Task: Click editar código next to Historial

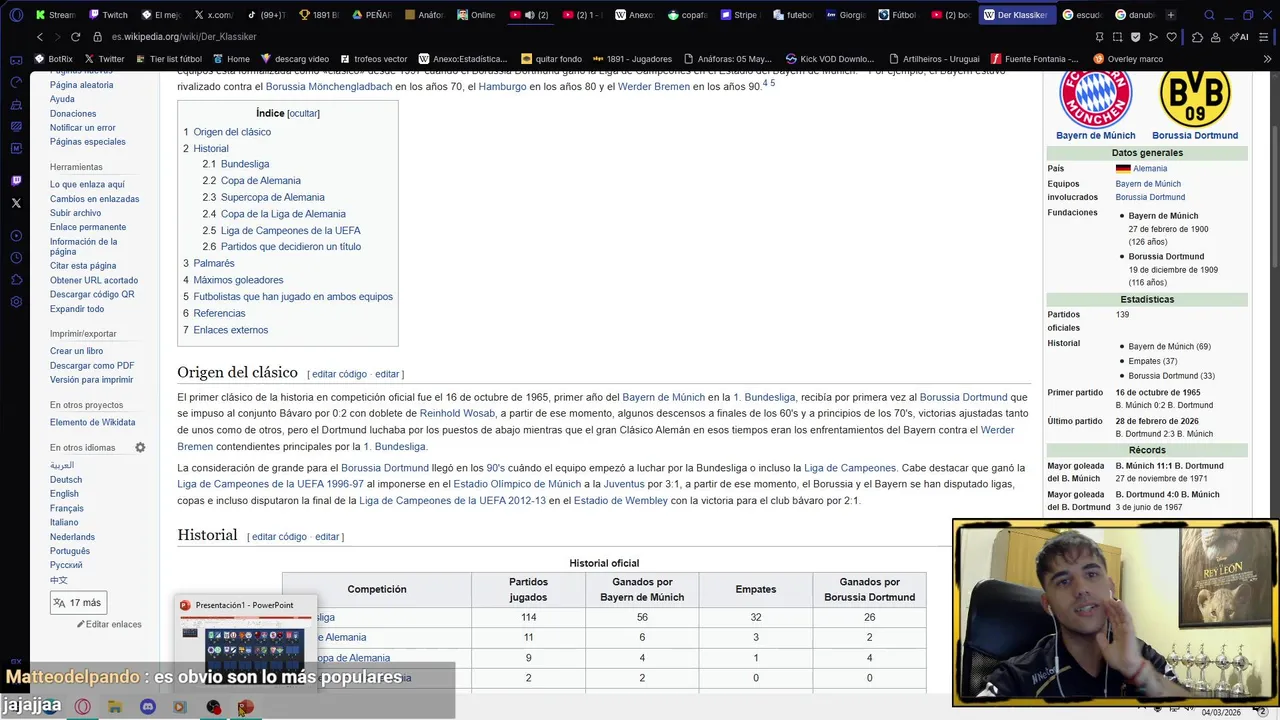Action: tap(279, 537)
